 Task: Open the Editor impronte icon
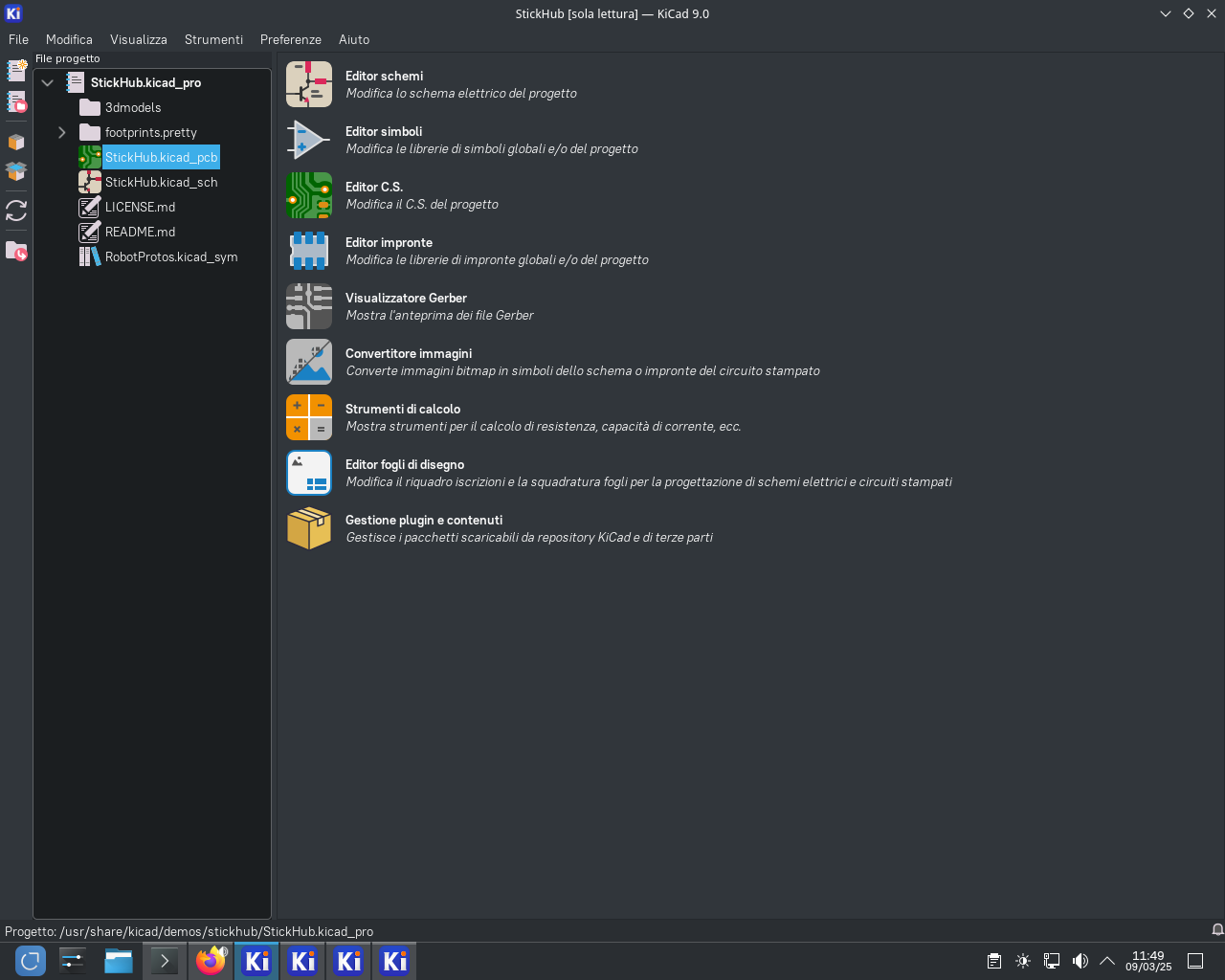point(308,251)
